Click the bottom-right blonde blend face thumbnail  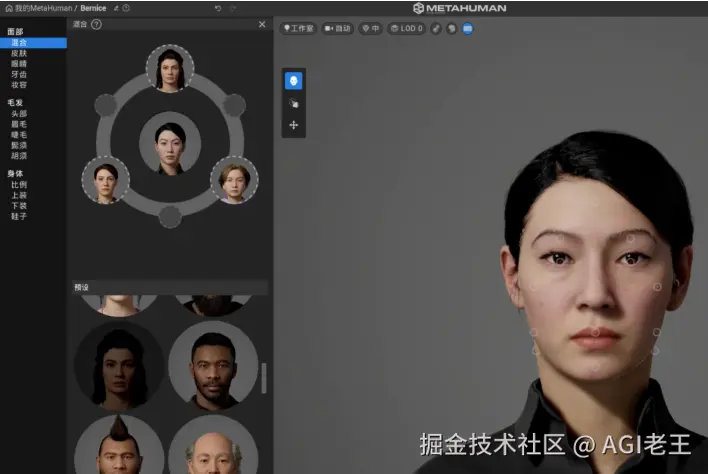234,180
